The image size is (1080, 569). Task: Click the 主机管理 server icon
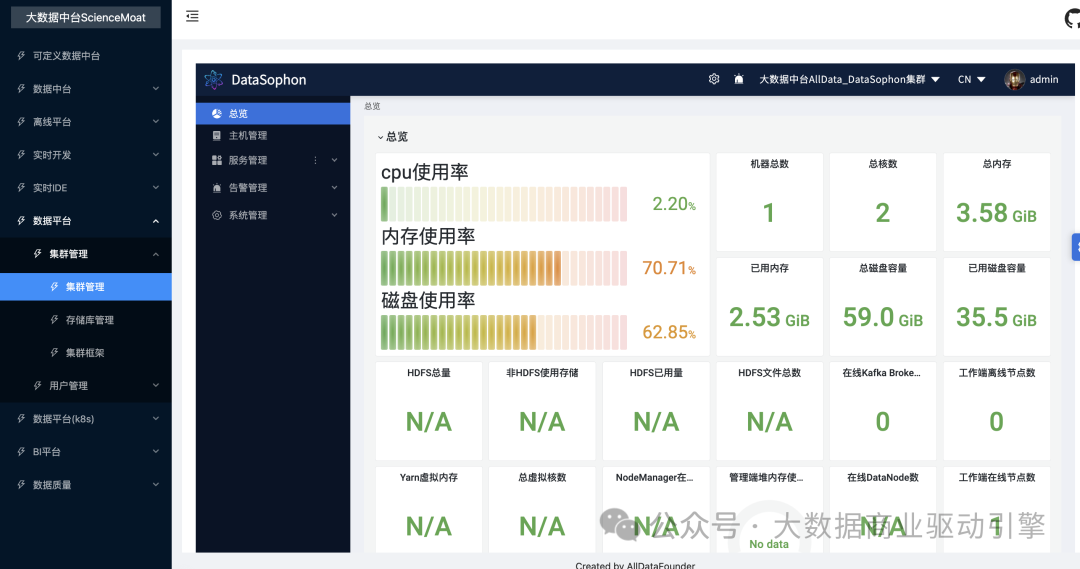217,135
